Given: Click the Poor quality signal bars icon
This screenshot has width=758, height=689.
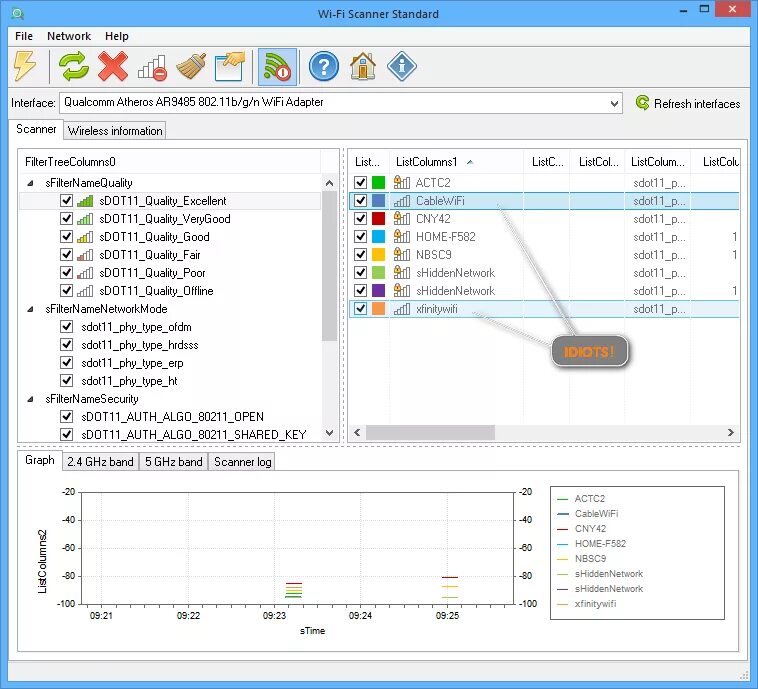Looking at the screenshot, I should [85, 273].
